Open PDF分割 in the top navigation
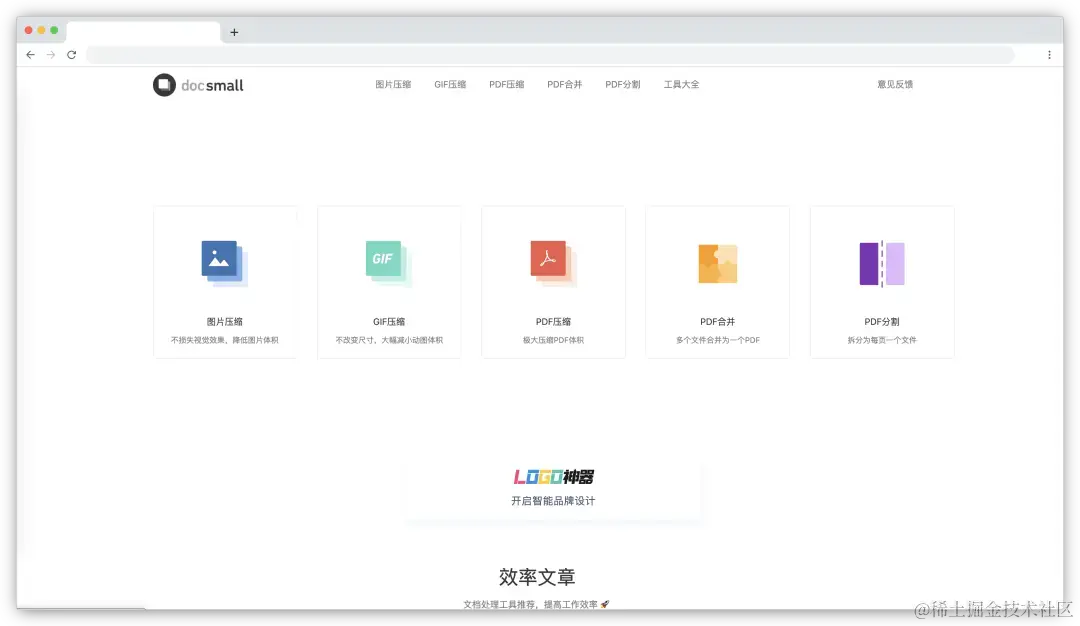Viewport: 1080px width, 626px height. pyautogui.click(x=623, y=84)
